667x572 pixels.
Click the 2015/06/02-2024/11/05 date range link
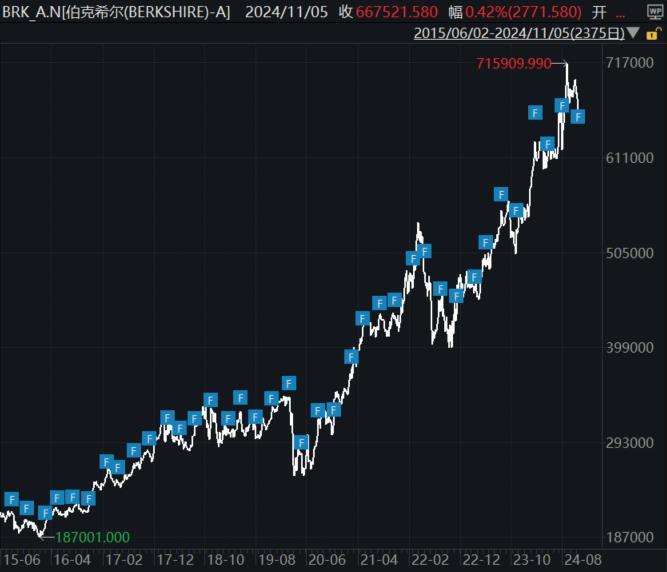click(x=519, y=34)
